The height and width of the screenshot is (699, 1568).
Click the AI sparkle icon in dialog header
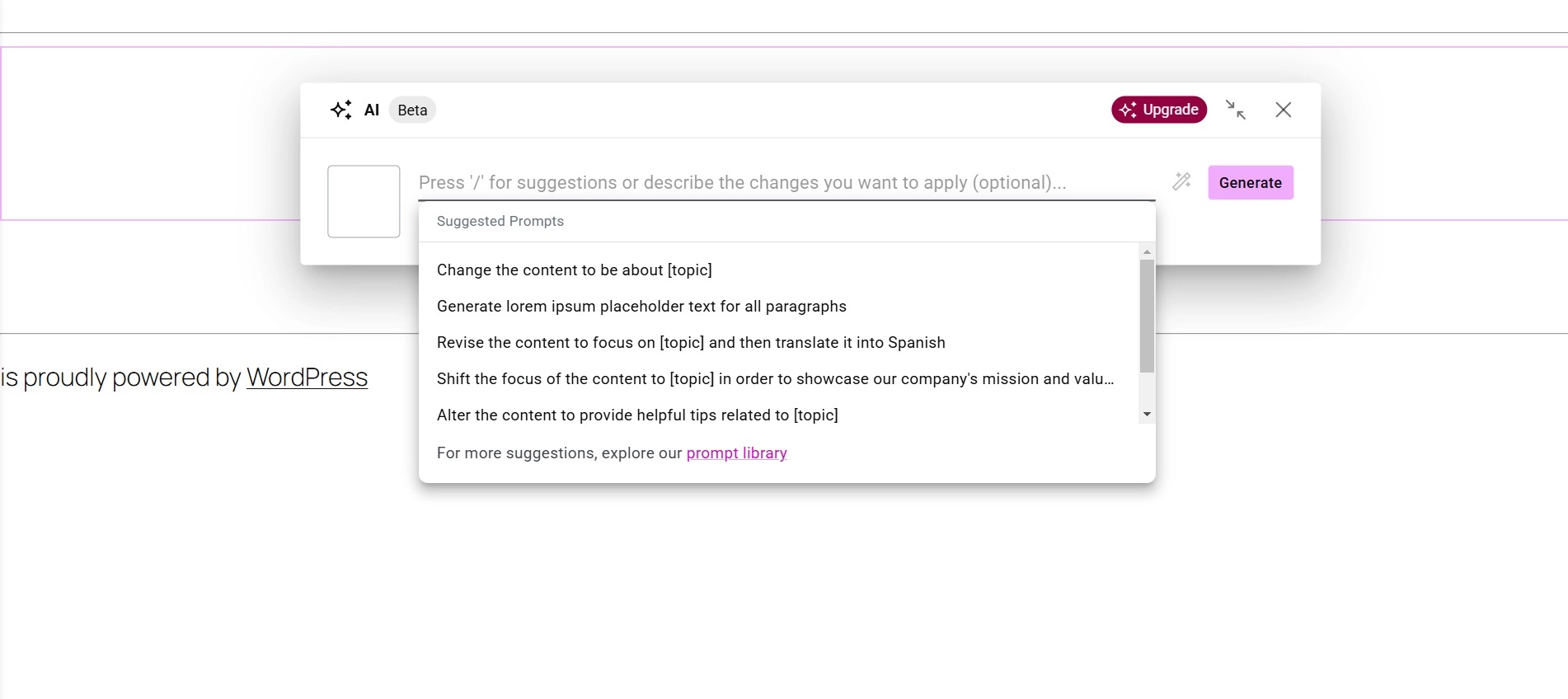(x=341, y=110)
